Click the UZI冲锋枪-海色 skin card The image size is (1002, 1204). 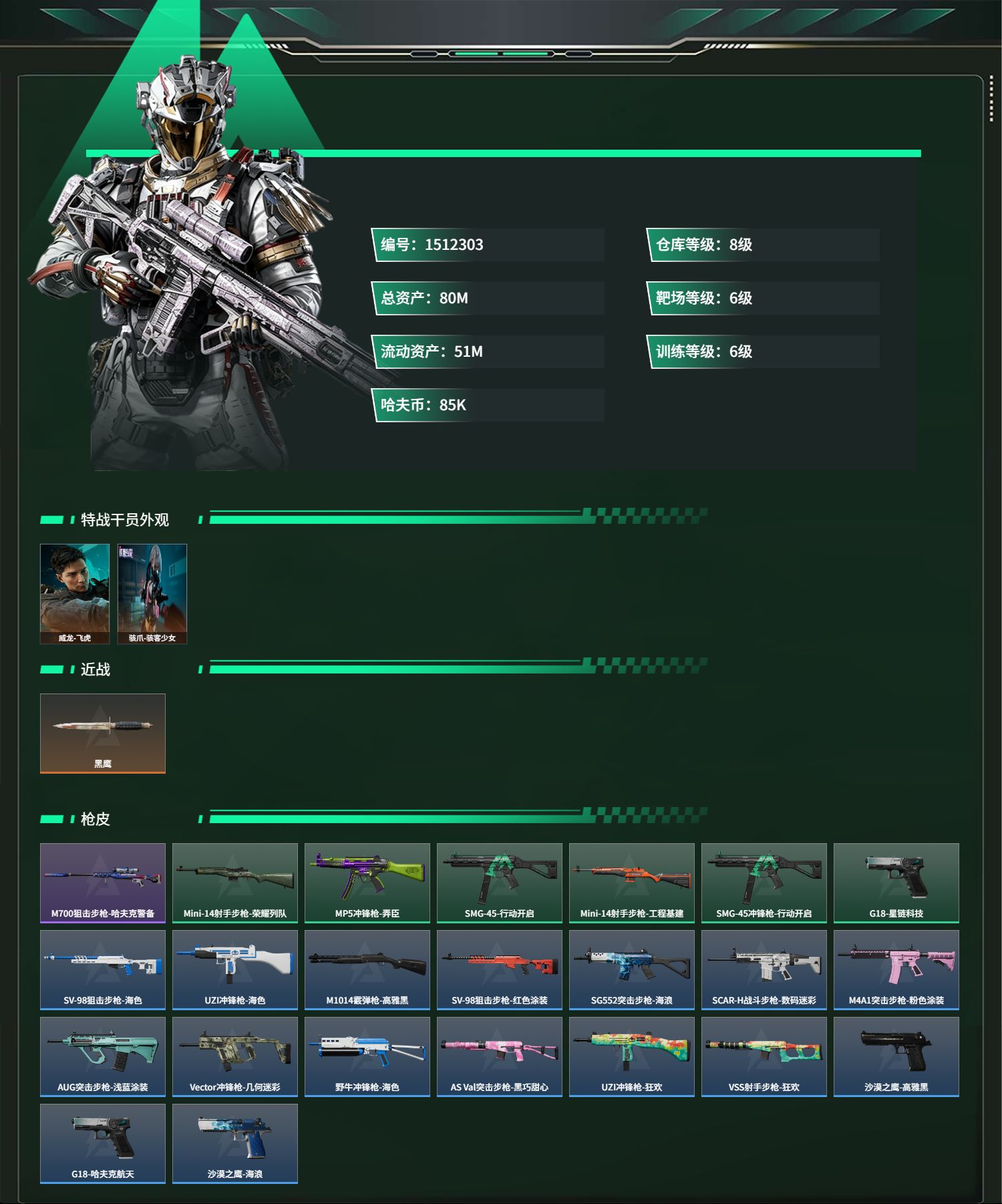click(x=235, y=969)
